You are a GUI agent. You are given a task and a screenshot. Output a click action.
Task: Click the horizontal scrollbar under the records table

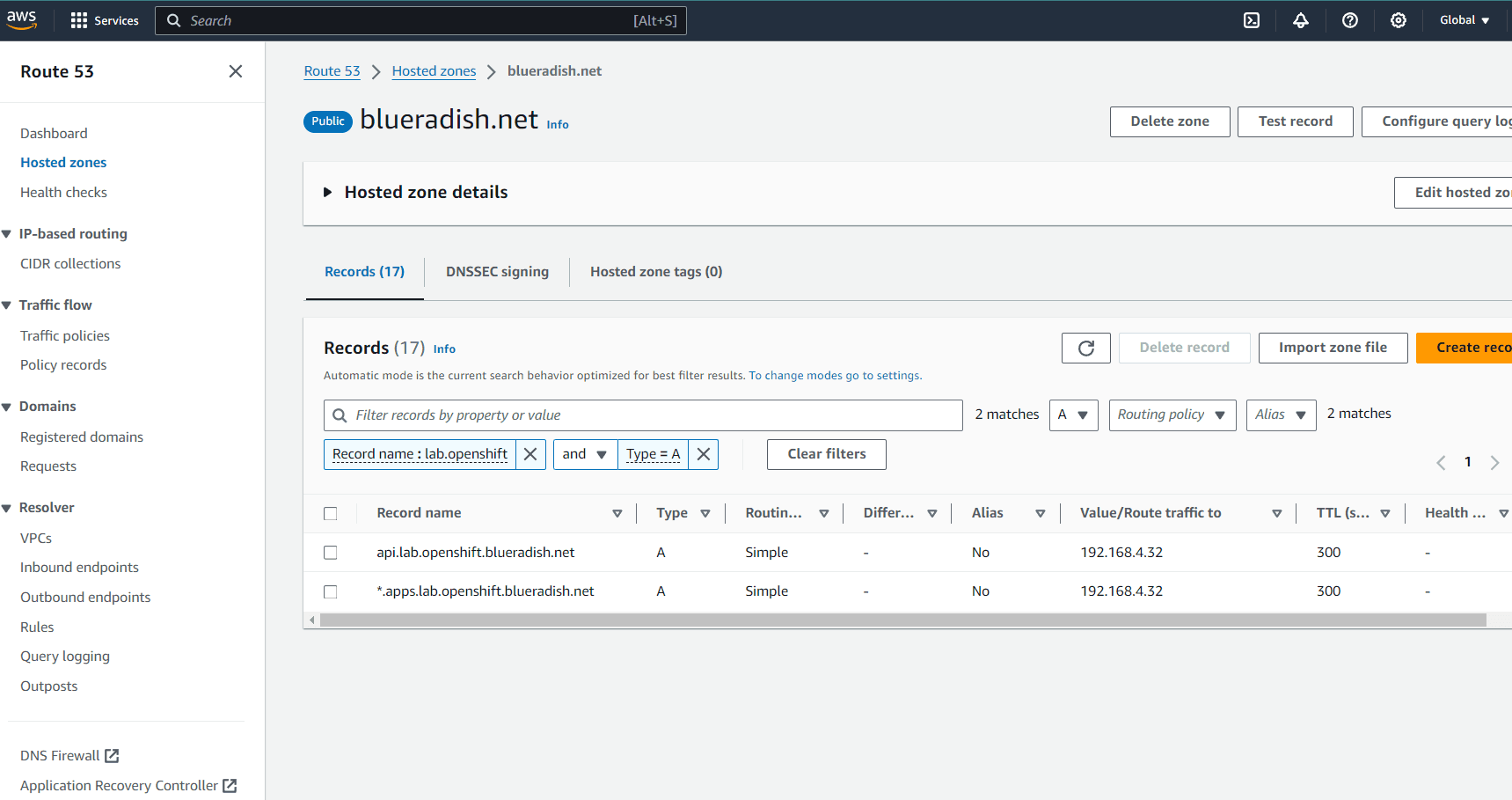[903, 620]
